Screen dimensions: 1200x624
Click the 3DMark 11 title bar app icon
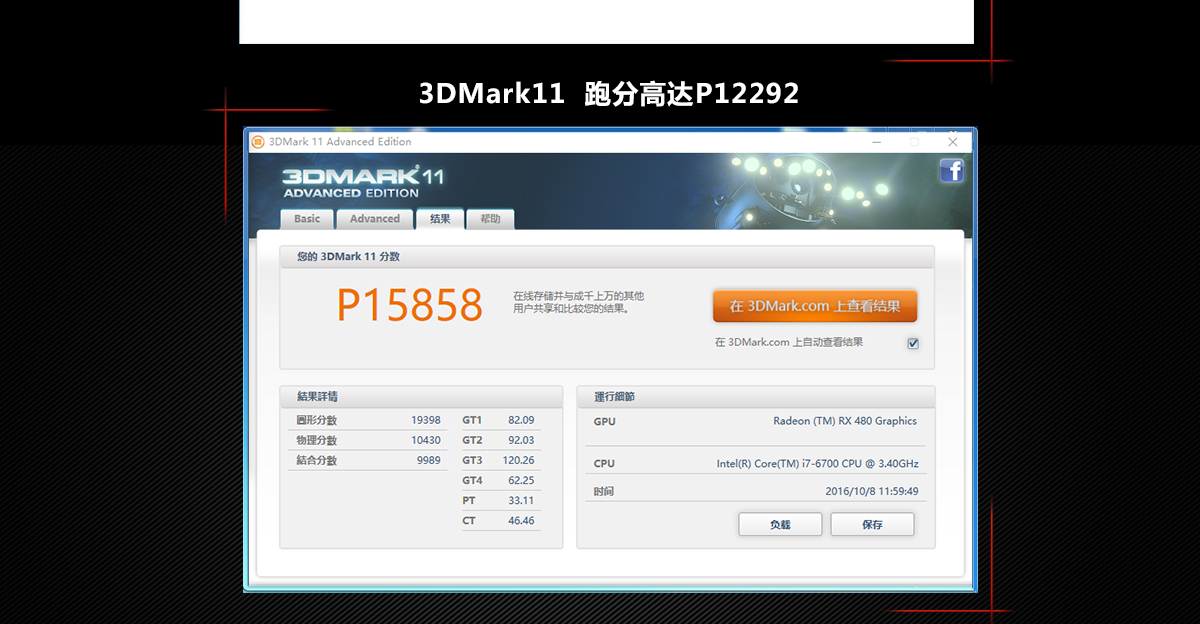(258, 141)
